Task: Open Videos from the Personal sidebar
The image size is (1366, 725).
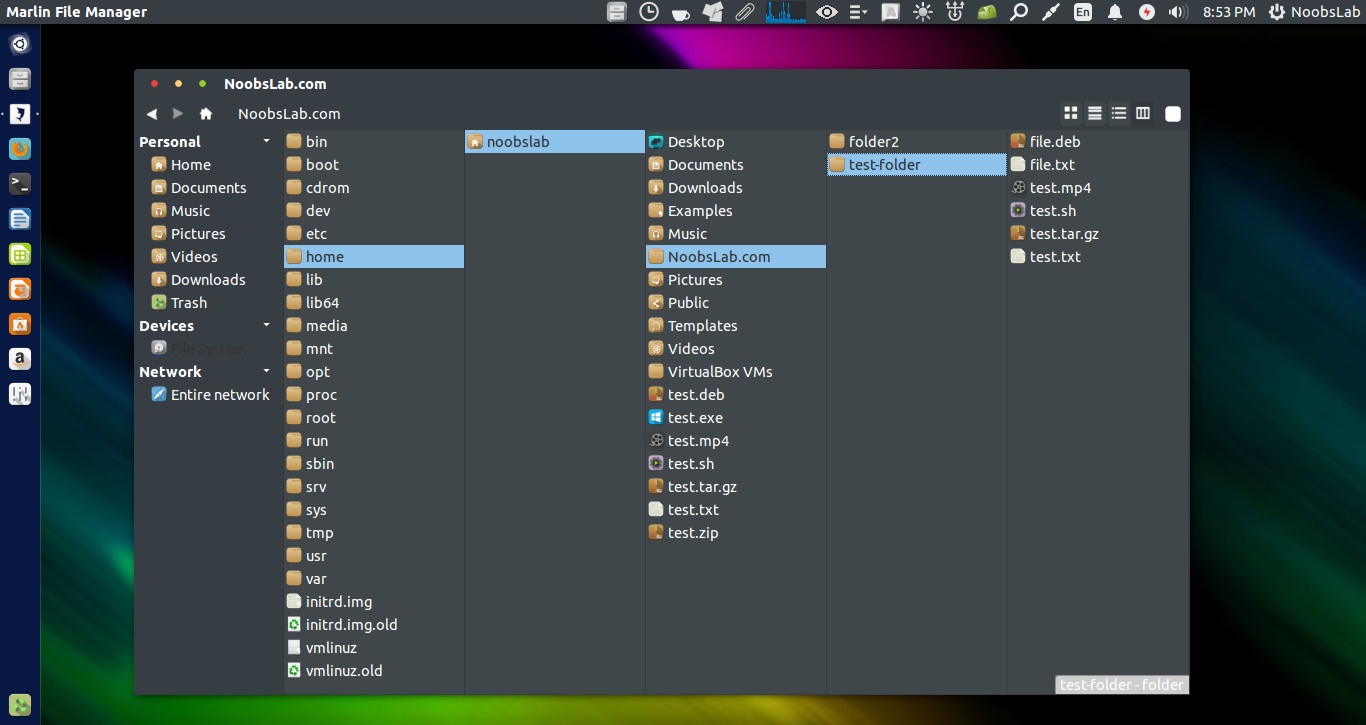Action: pyautogui.click(x=184, y=257)
